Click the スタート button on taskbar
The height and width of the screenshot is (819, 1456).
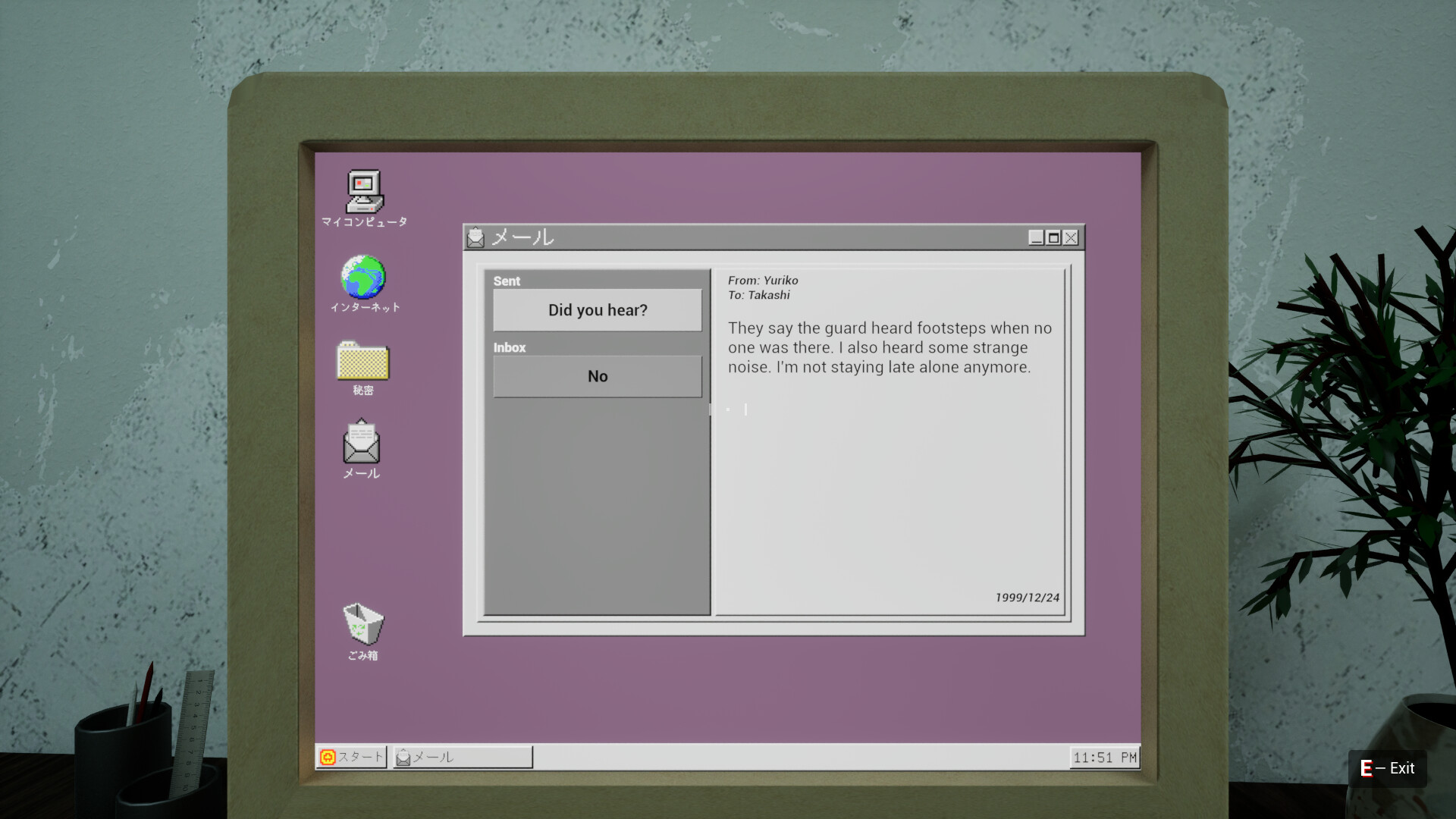pos(351,757)
